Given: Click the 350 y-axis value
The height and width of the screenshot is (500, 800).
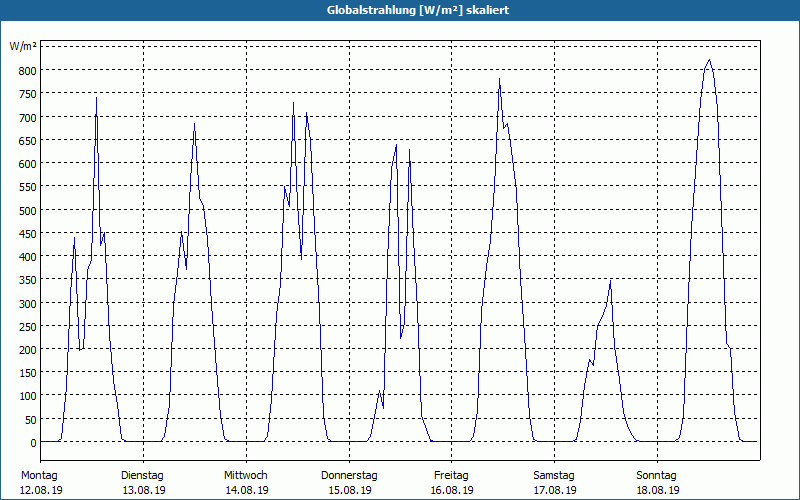Looking at the screenshot, I should pyautogui.click(x=28, y=280).
